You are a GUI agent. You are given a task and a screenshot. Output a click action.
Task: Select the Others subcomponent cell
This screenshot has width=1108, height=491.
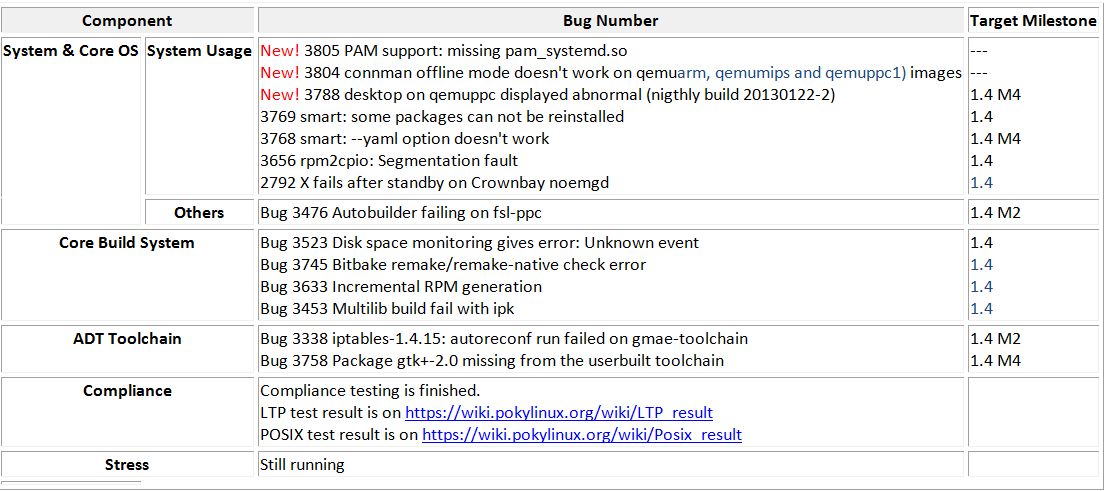[199, 213]
